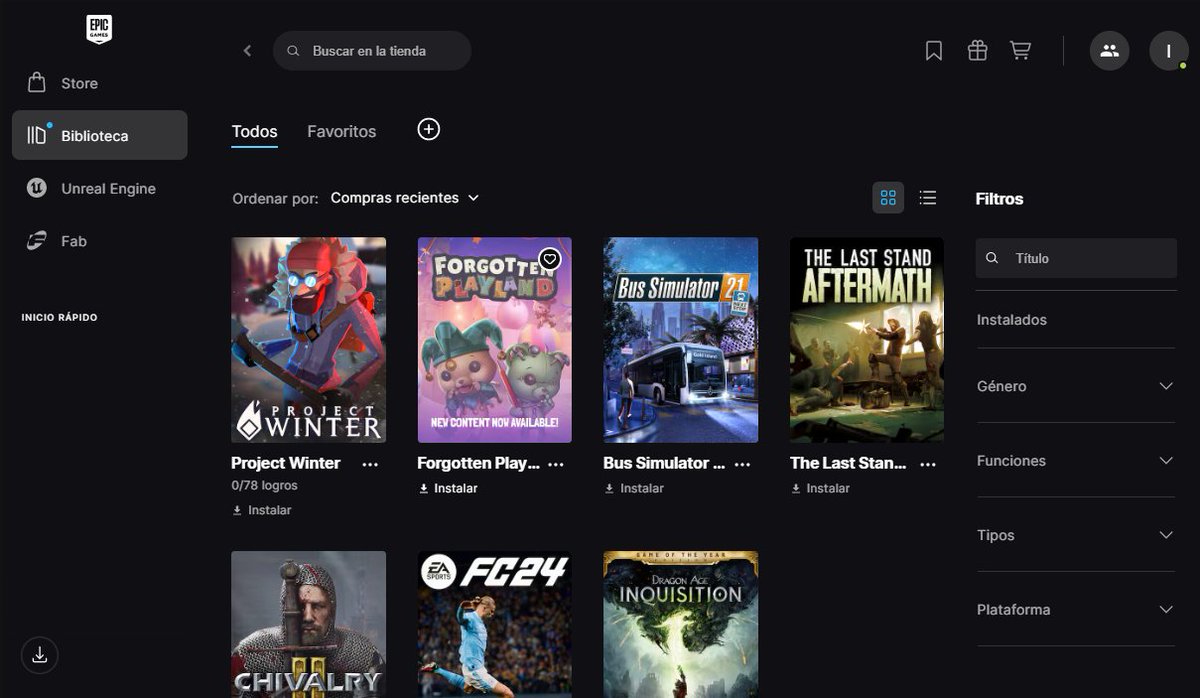Click the Fab logo icon
This screenshot has height=698, width=1200.
pyautogui.click(x=37, y=240)
